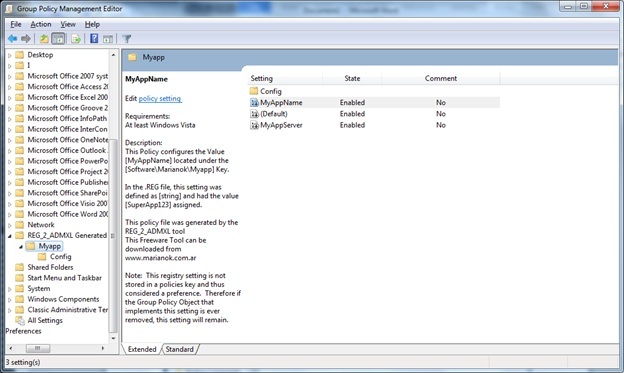This screenshot has width=624, height=373.
Task: Select Microsoft Office Word in tree
Action: pos(68,214)
